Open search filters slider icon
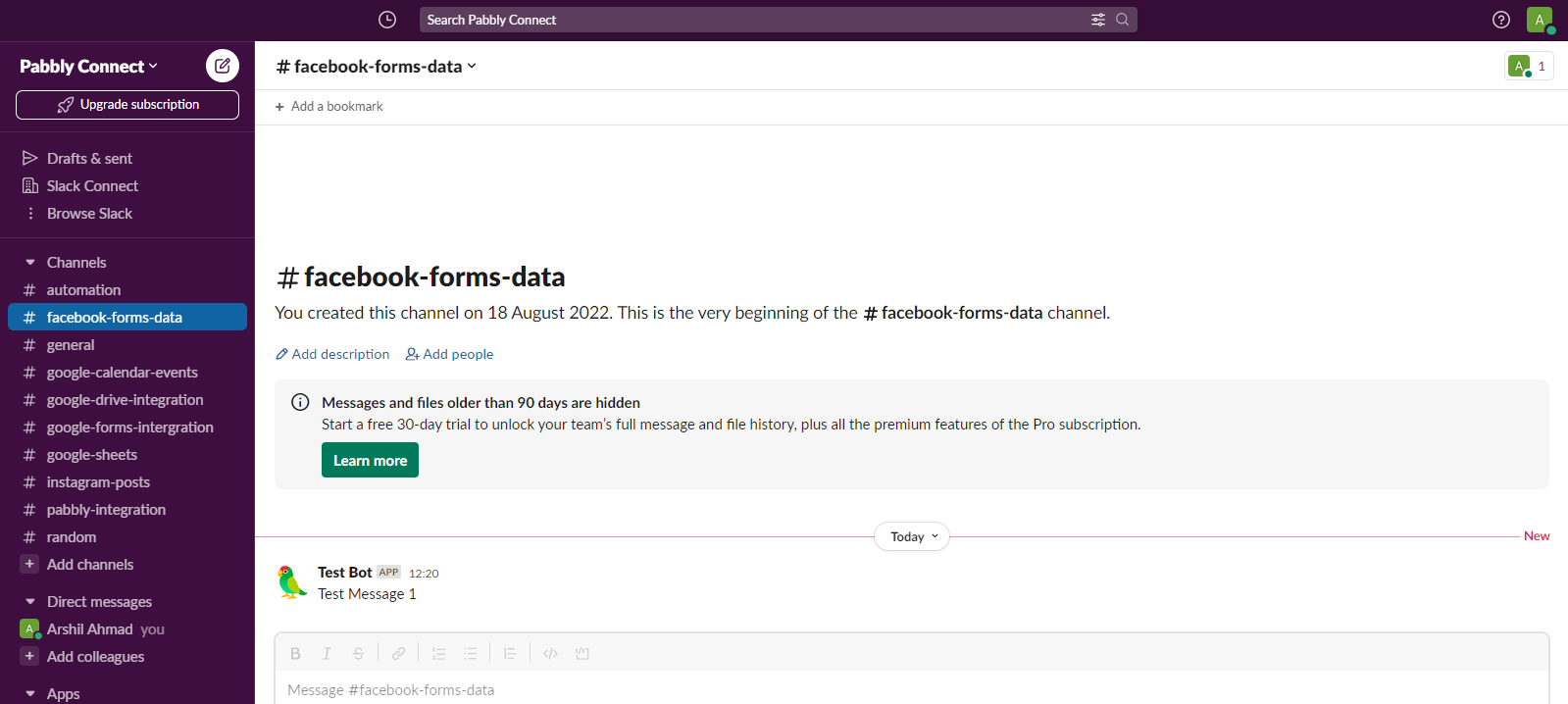 tap(1098, 20)
